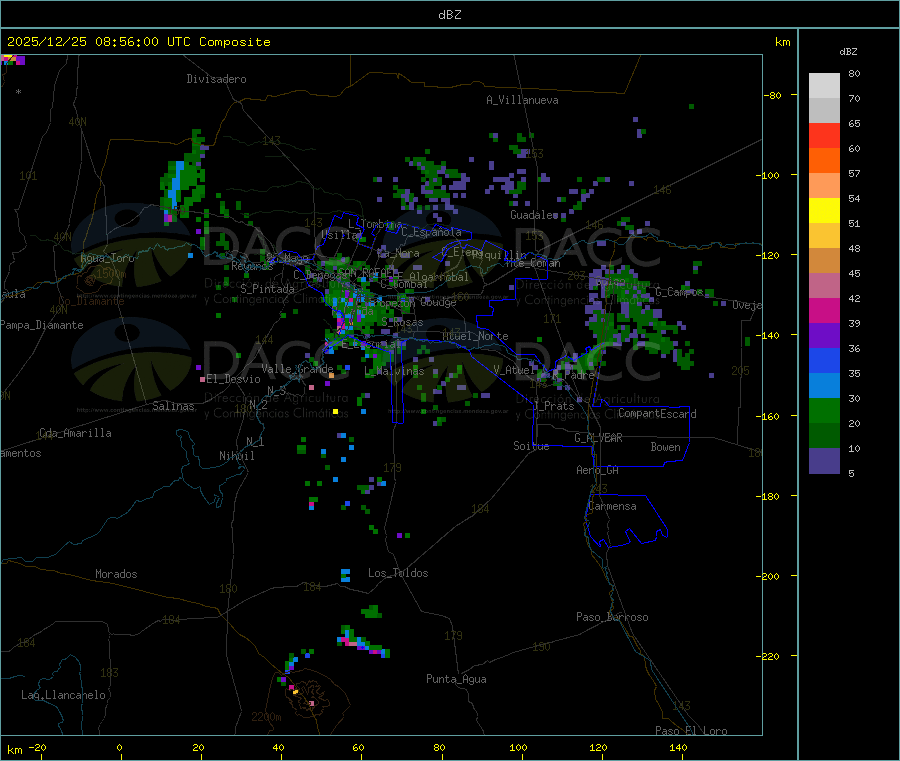
Task: Click the Cda_Amarilla label
Action: click(75, 433)
